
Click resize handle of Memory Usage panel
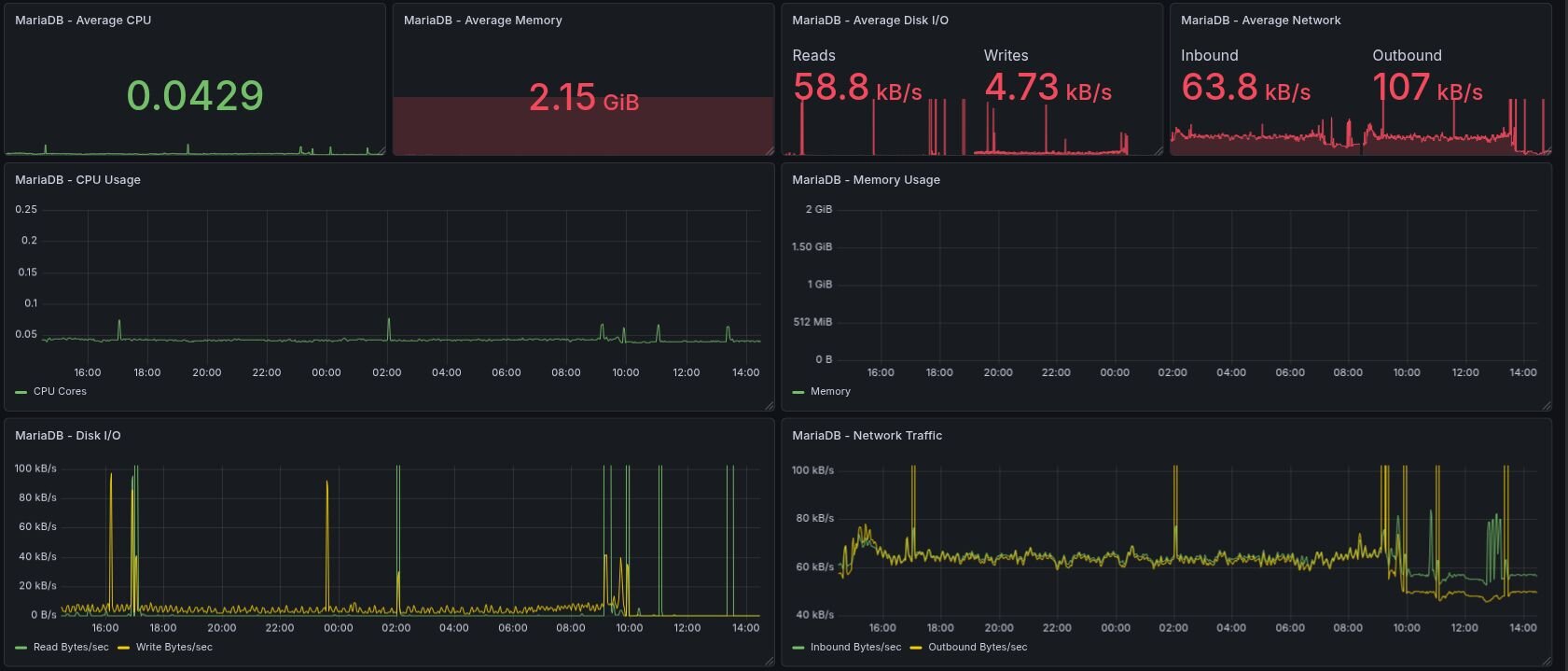[1547, 406]
